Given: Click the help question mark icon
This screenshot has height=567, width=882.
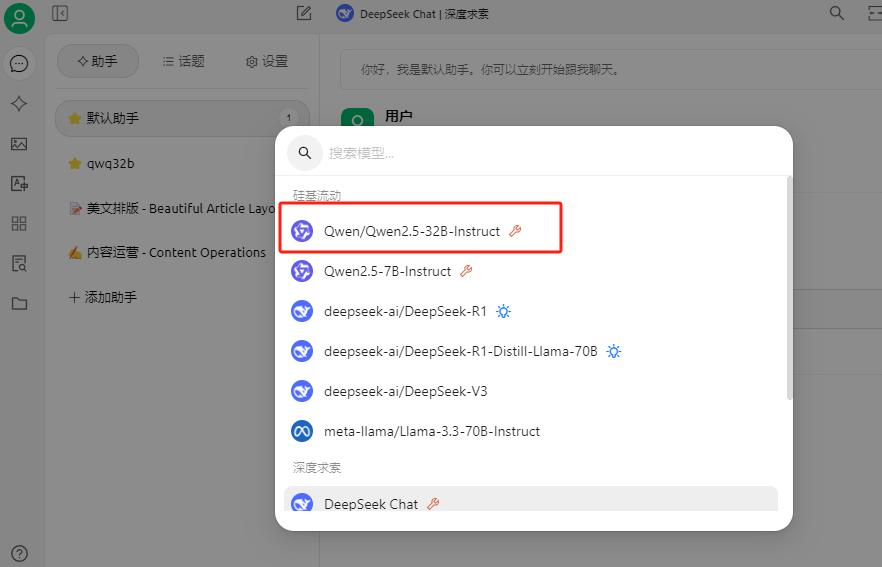Looking at the screenshot, I should pos(19,553).
